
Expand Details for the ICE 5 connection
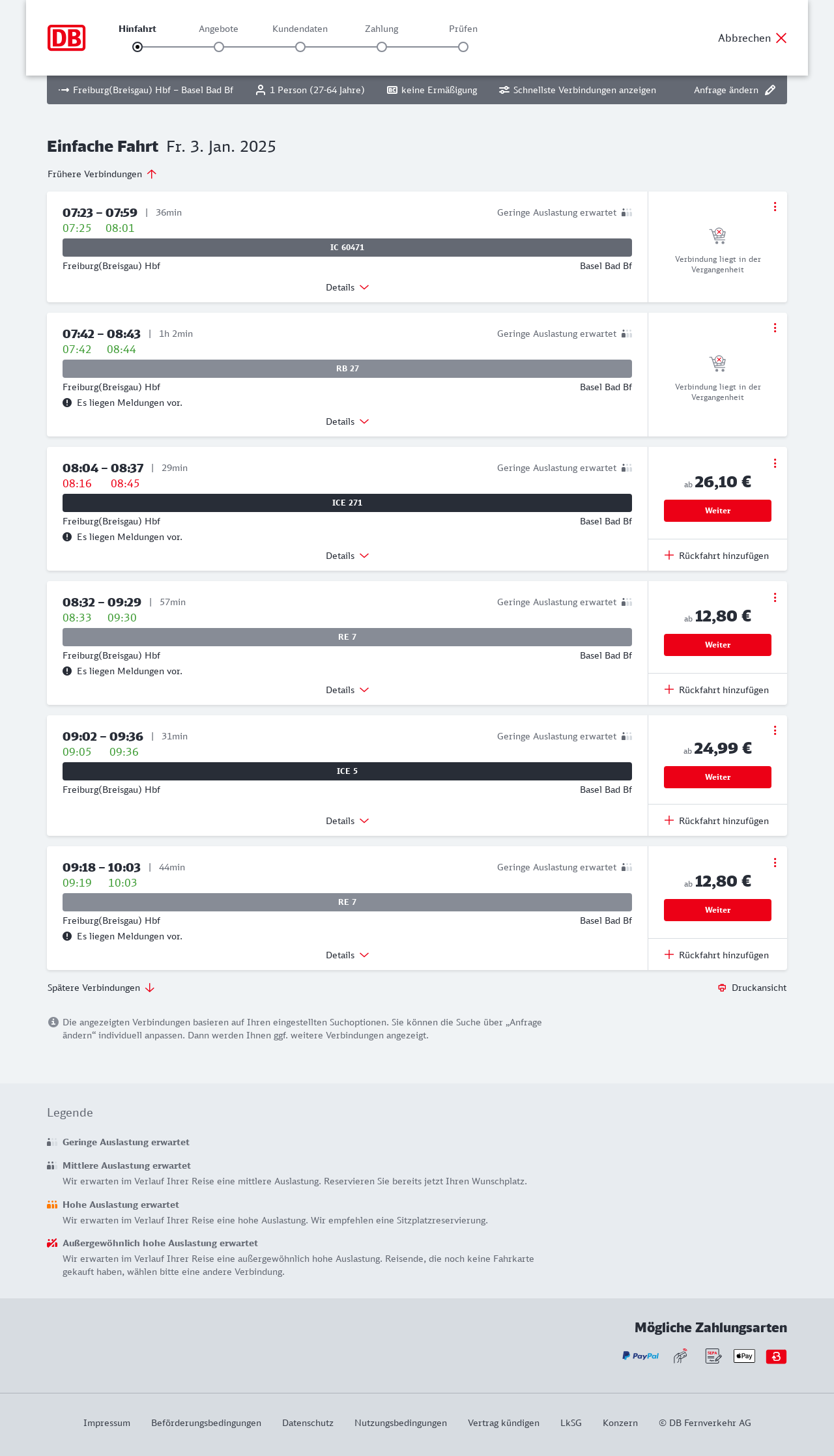tap(347, 821)
